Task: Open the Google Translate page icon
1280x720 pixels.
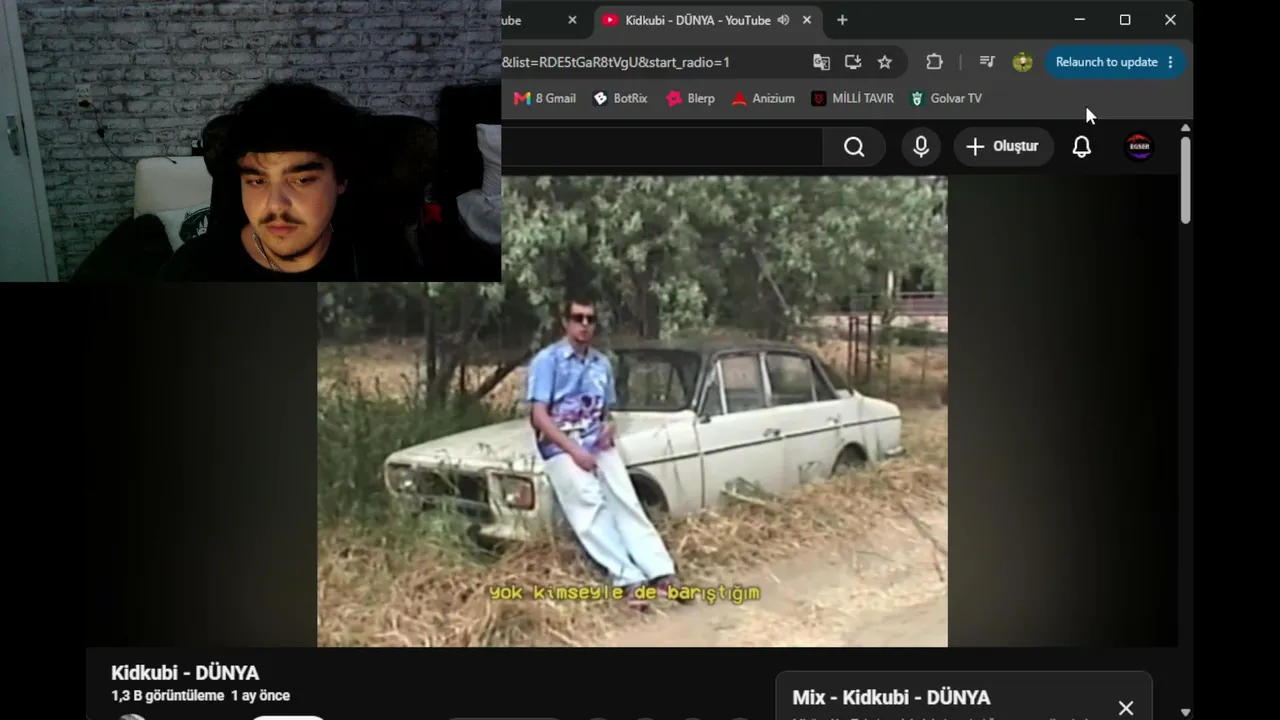Action: click(x=821, y=62)
